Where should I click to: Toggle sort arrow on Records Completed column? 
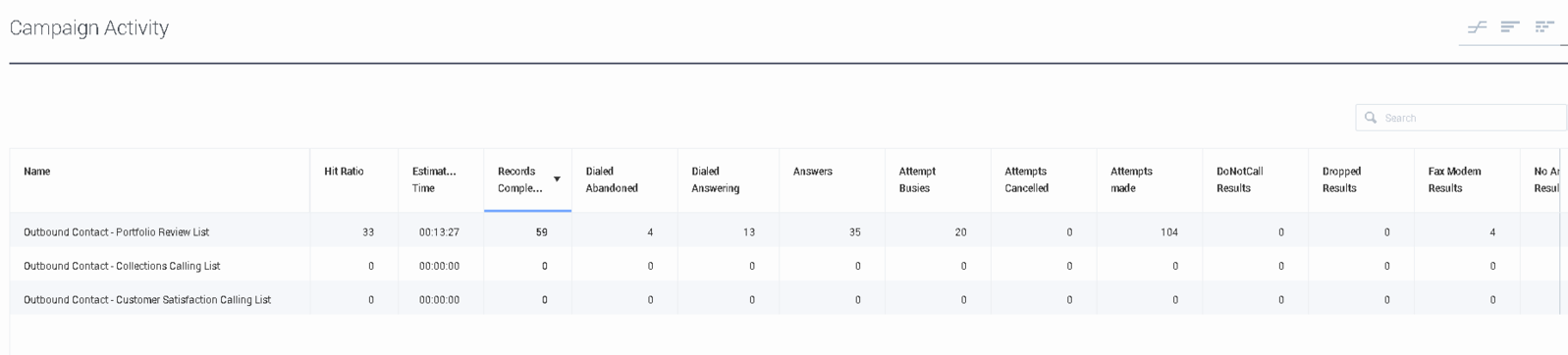point(557,179)
